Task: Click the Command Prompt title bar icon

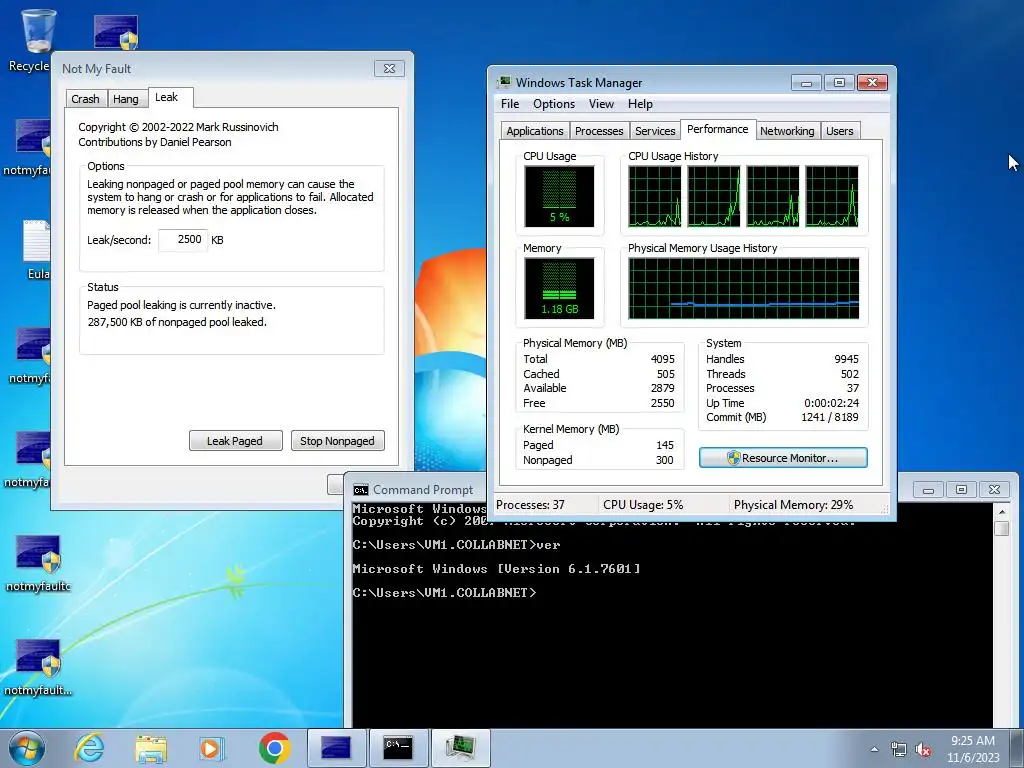Action: (360, 490)
